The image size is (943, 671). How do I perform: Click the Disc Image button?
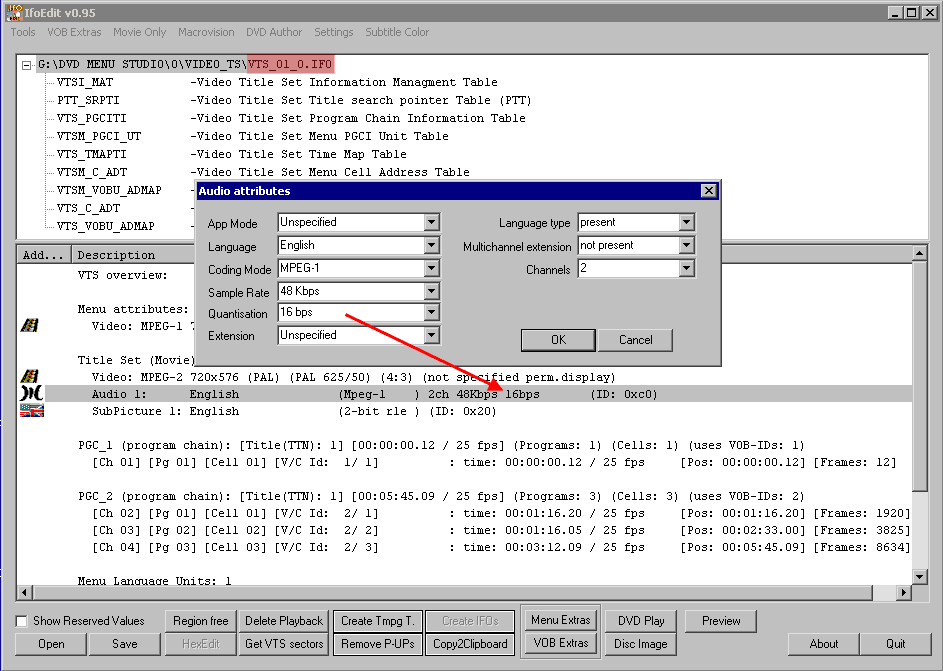tap(640, 644)
